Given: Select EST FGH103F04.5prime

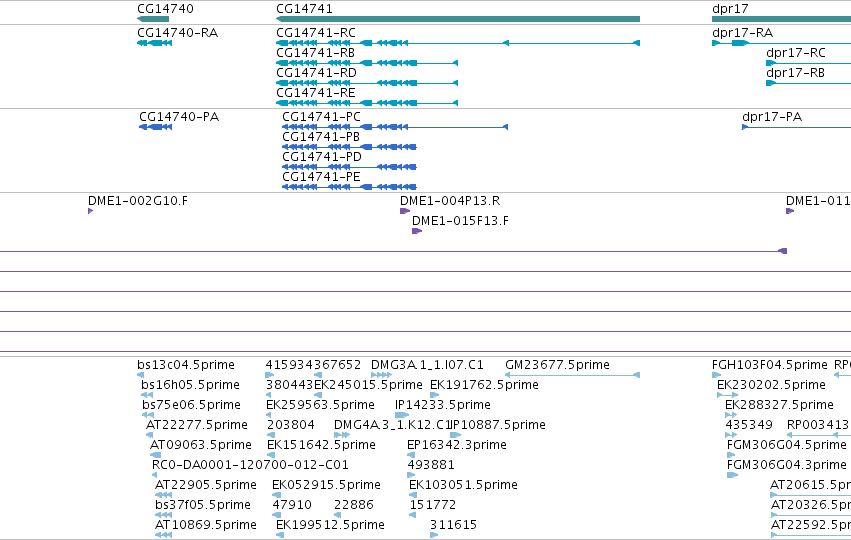Looking at the screenshot, I should 770,365.
